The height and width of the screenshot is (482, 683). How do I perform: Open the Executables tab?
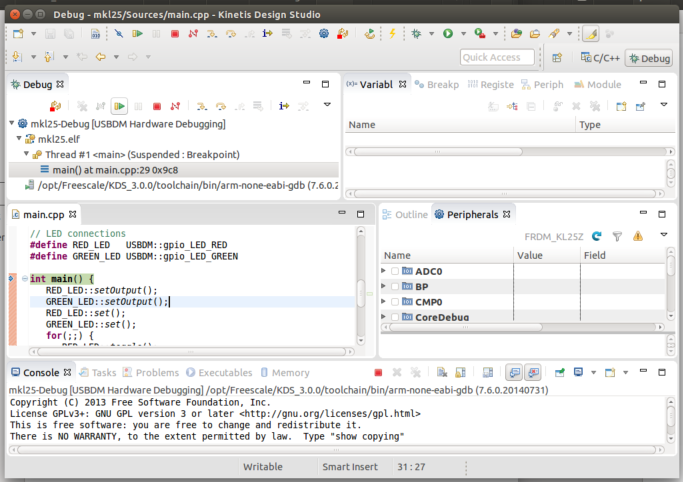pos(219,373)
